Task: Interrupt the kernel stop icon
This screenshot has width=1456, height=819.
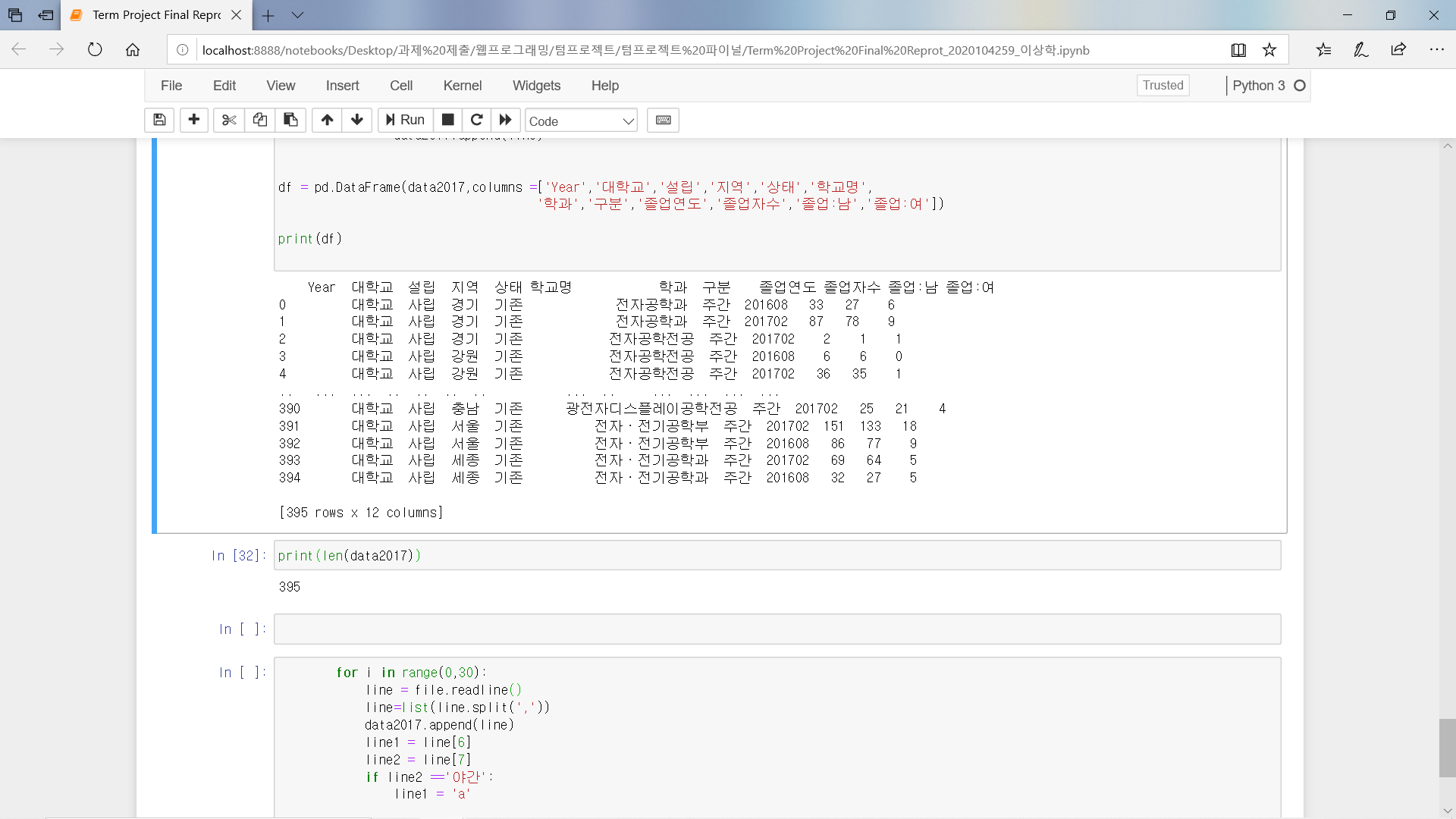Action: pyautogui.click(x=448, y=120)
